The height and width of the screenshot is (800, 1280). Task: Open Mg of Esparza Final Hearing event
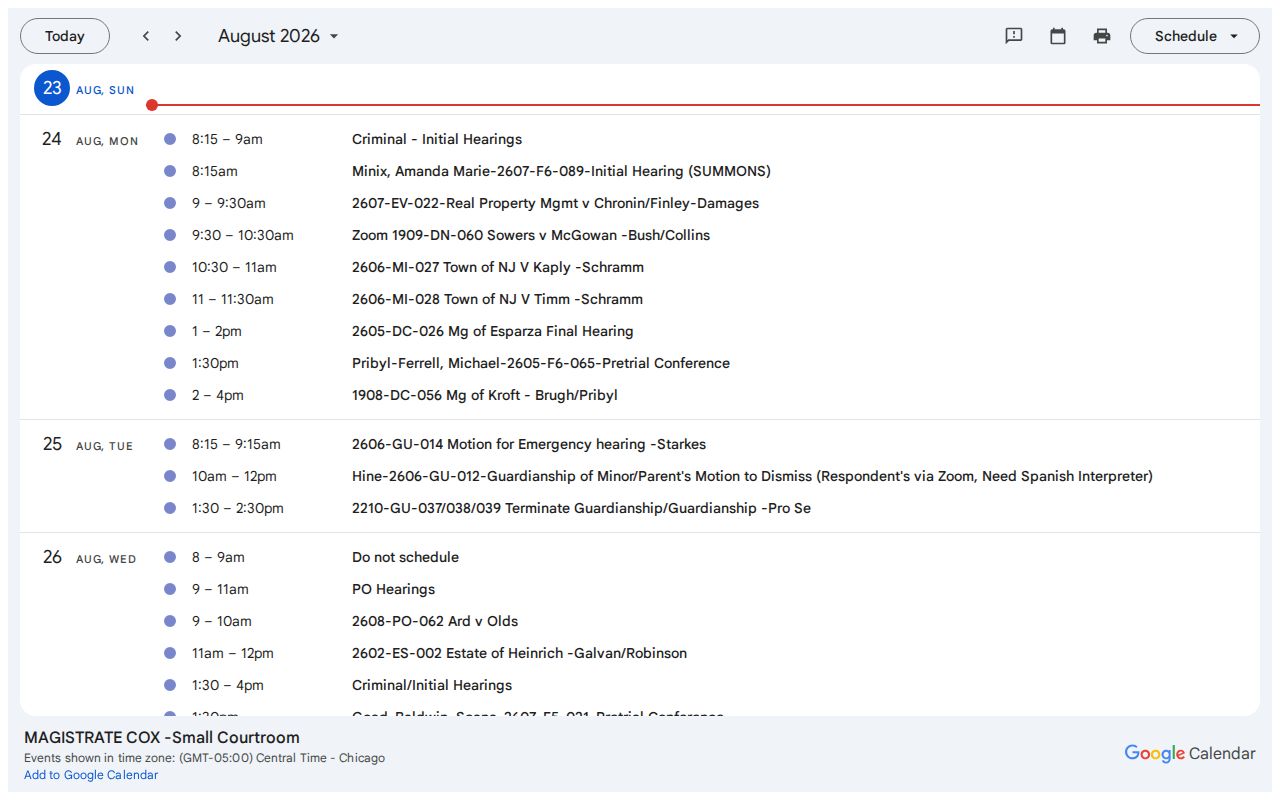(x=493, y=331)
